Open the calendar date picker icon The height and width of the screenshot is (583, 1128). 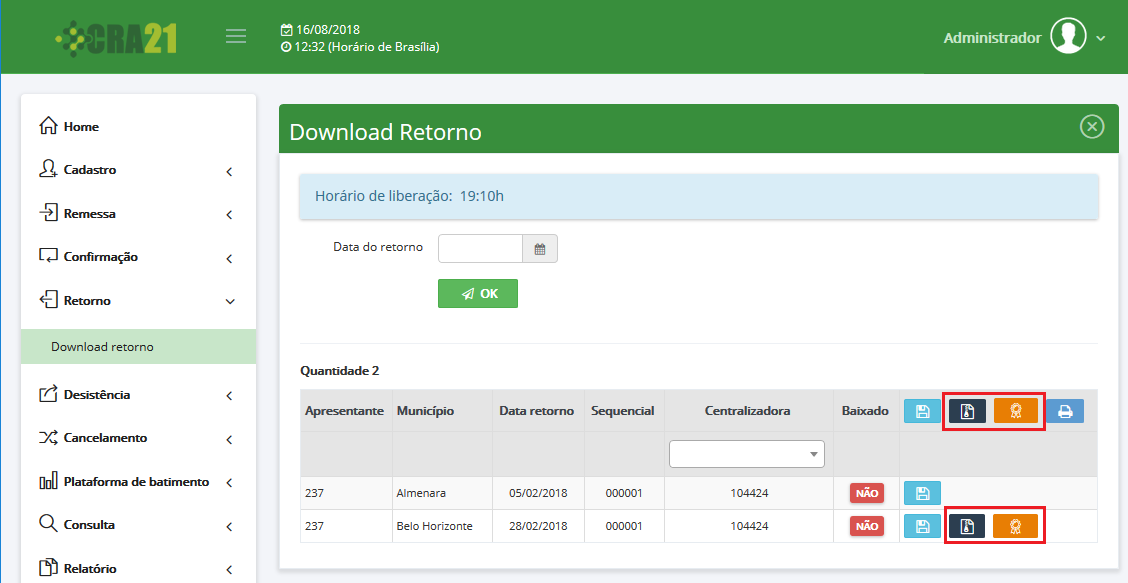pos(540,249)
